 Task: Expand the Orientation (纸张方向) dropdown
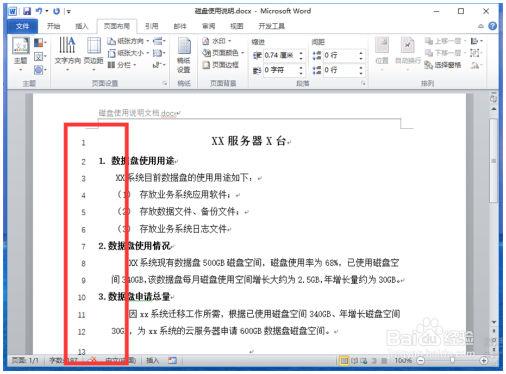pos(128,41)
